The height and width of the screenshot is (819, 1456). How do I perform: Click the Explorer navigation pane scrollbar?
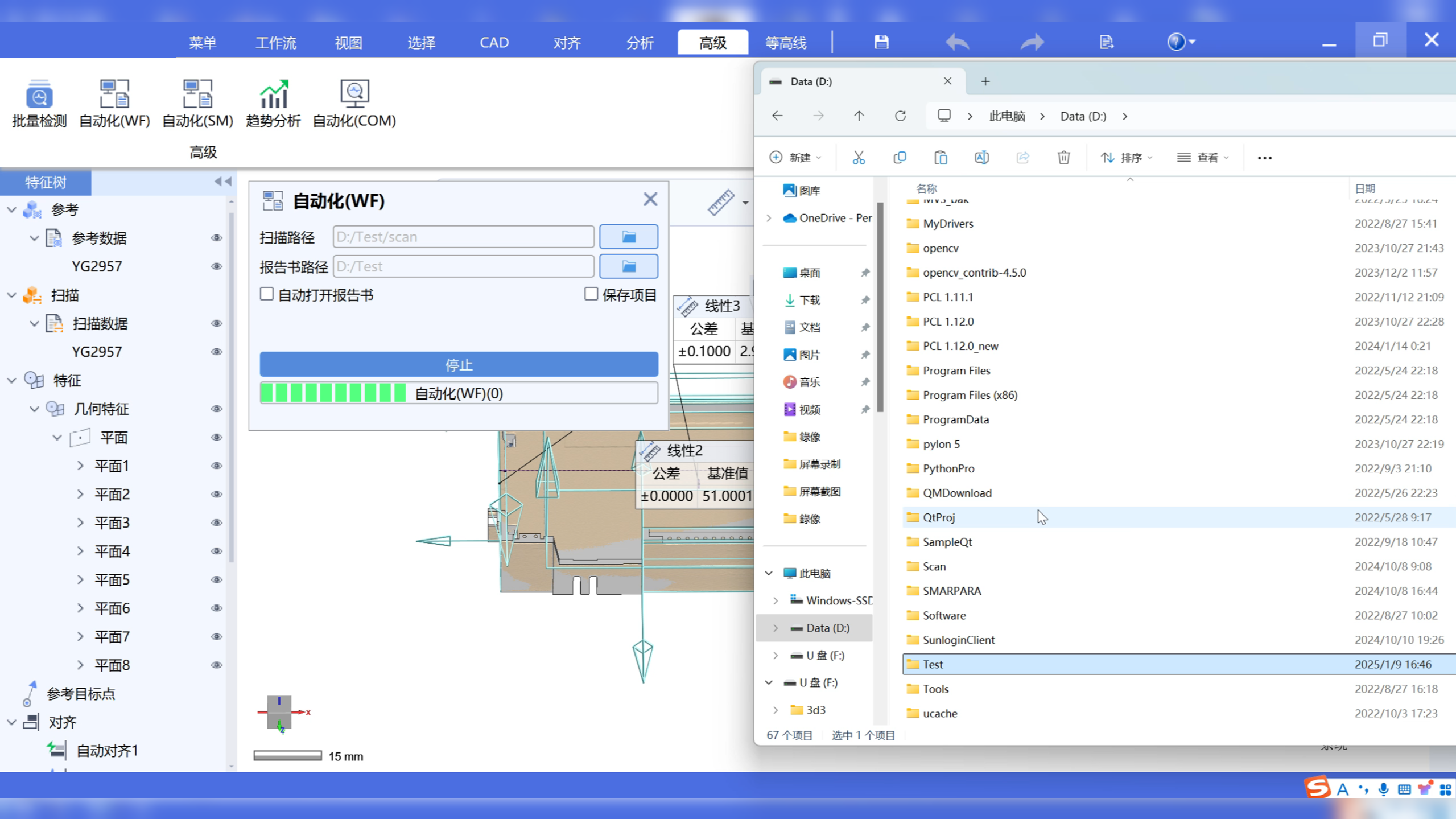(x=880, y=307)
